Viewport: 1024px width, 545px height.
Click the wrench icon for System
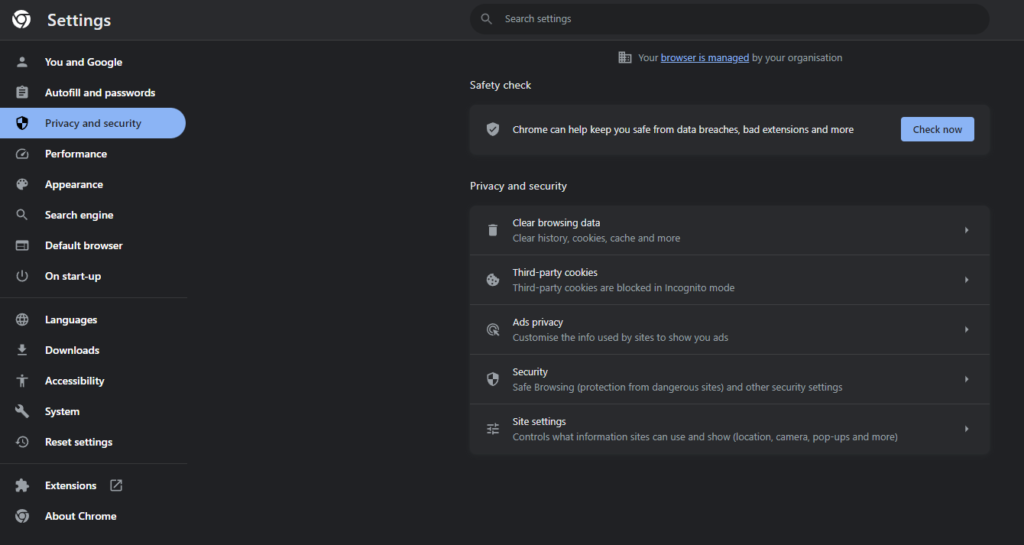click(22, 412)
